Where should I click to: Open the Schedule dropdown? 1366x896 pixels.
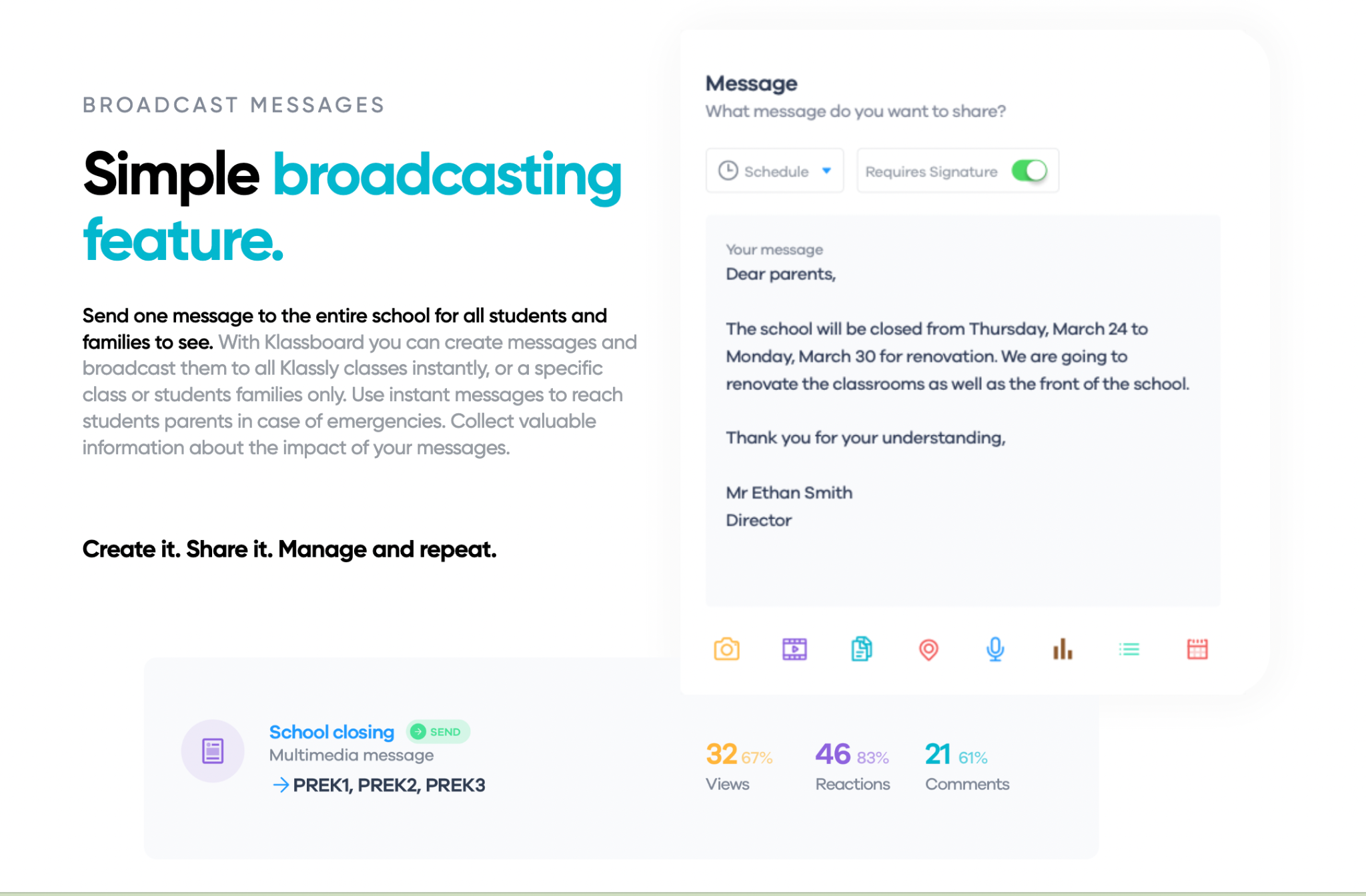774,171
